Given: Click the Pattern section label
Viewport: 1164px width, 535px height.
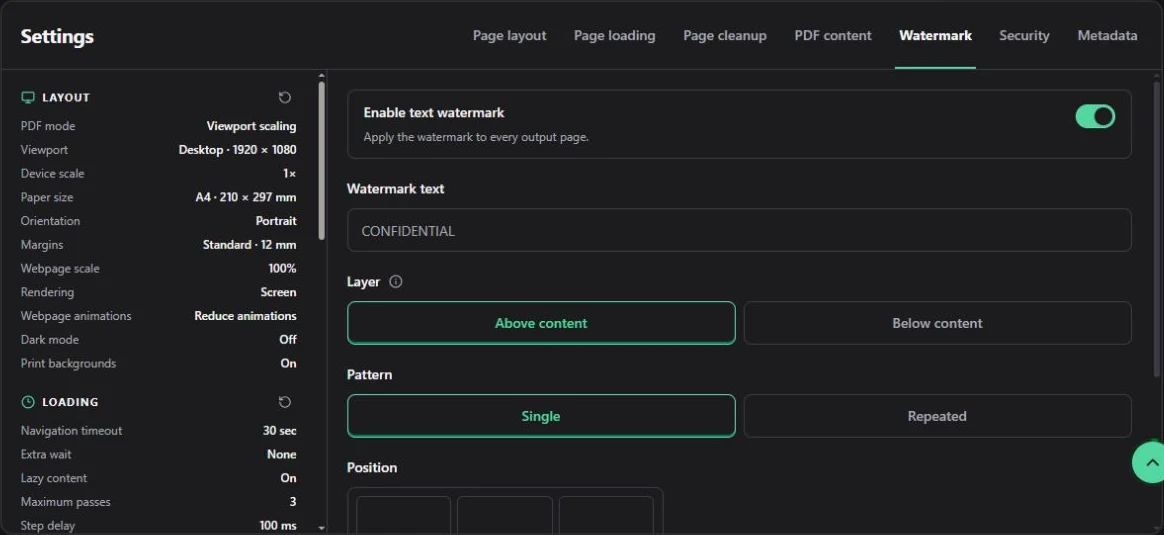Looking at the screenshot, I should click(x=370, y=375).
